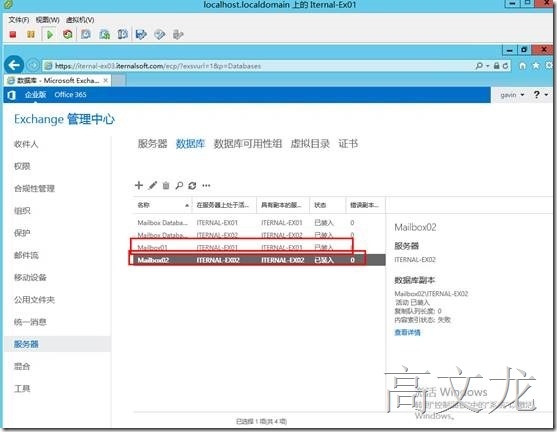Click the 查看详情 link
The height and width of the screenshot is (432, 557).
[407, 333]
